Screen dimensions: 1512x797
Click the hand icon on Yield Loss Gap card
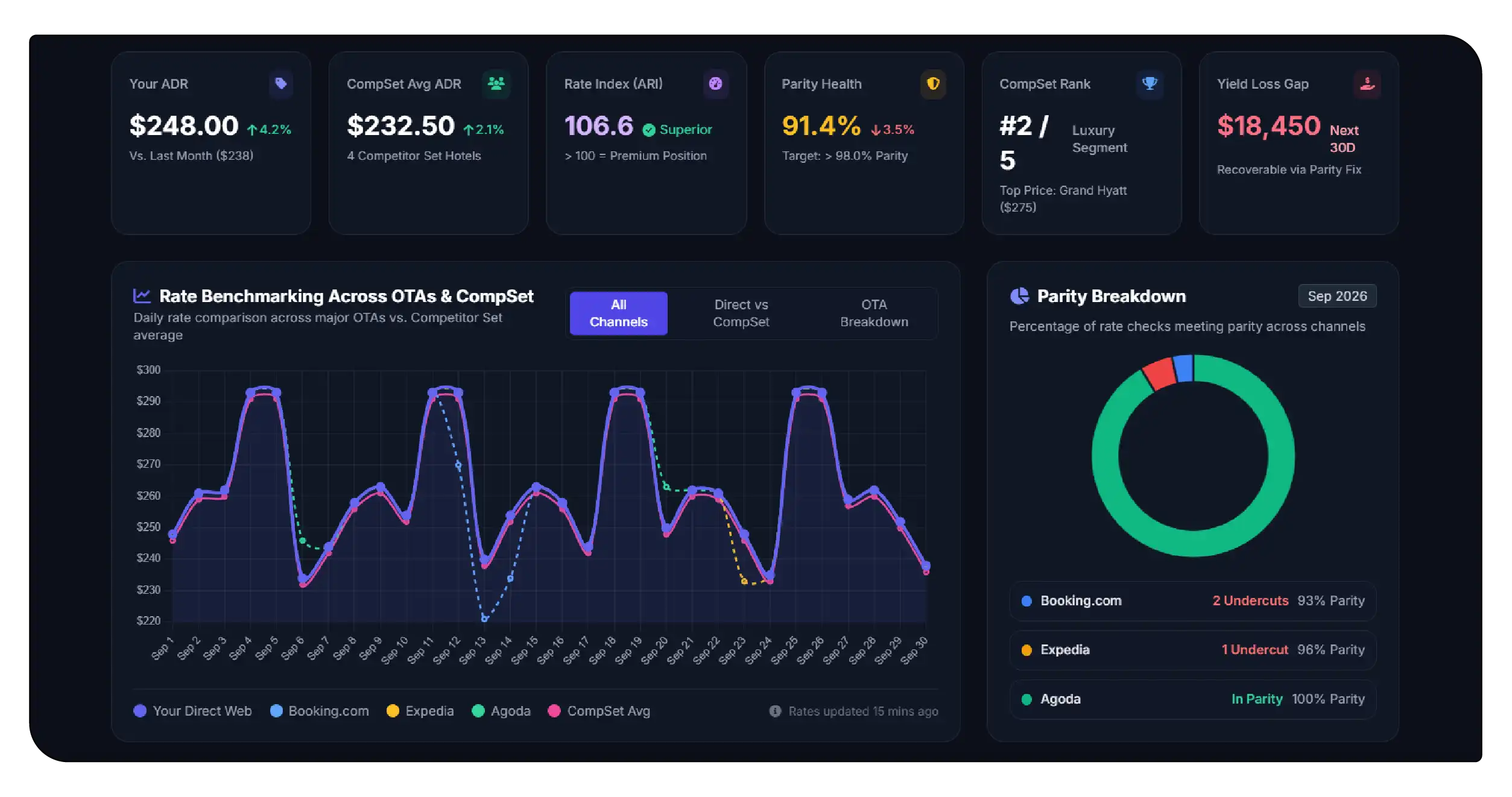click(x=1367, y=83)
